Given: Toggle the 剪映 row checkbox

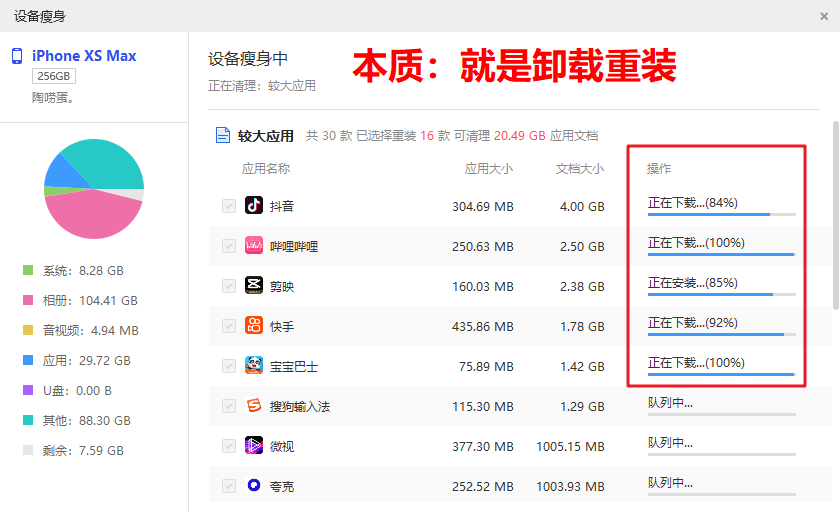Looking at the screenshot, I should click(229, 286).
